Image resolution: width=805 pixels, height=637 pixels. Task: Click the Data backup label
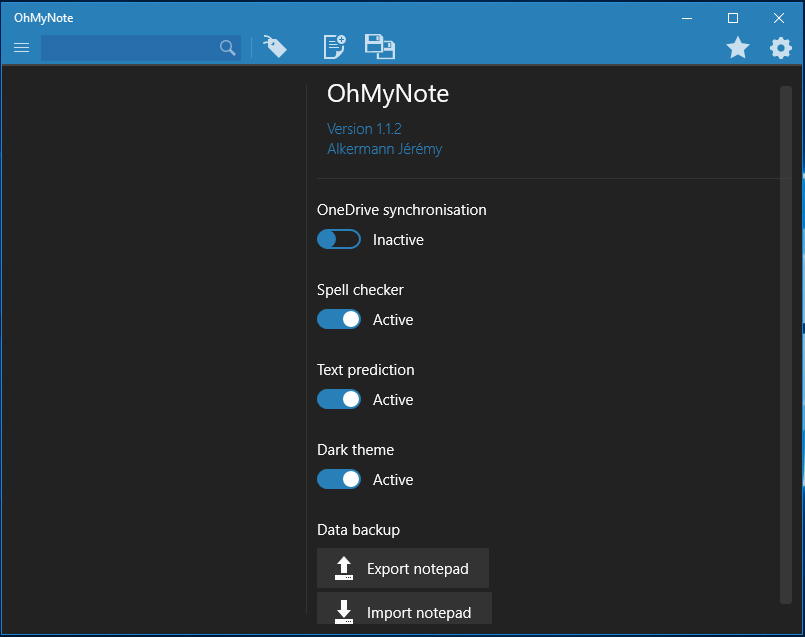point(358,530)
